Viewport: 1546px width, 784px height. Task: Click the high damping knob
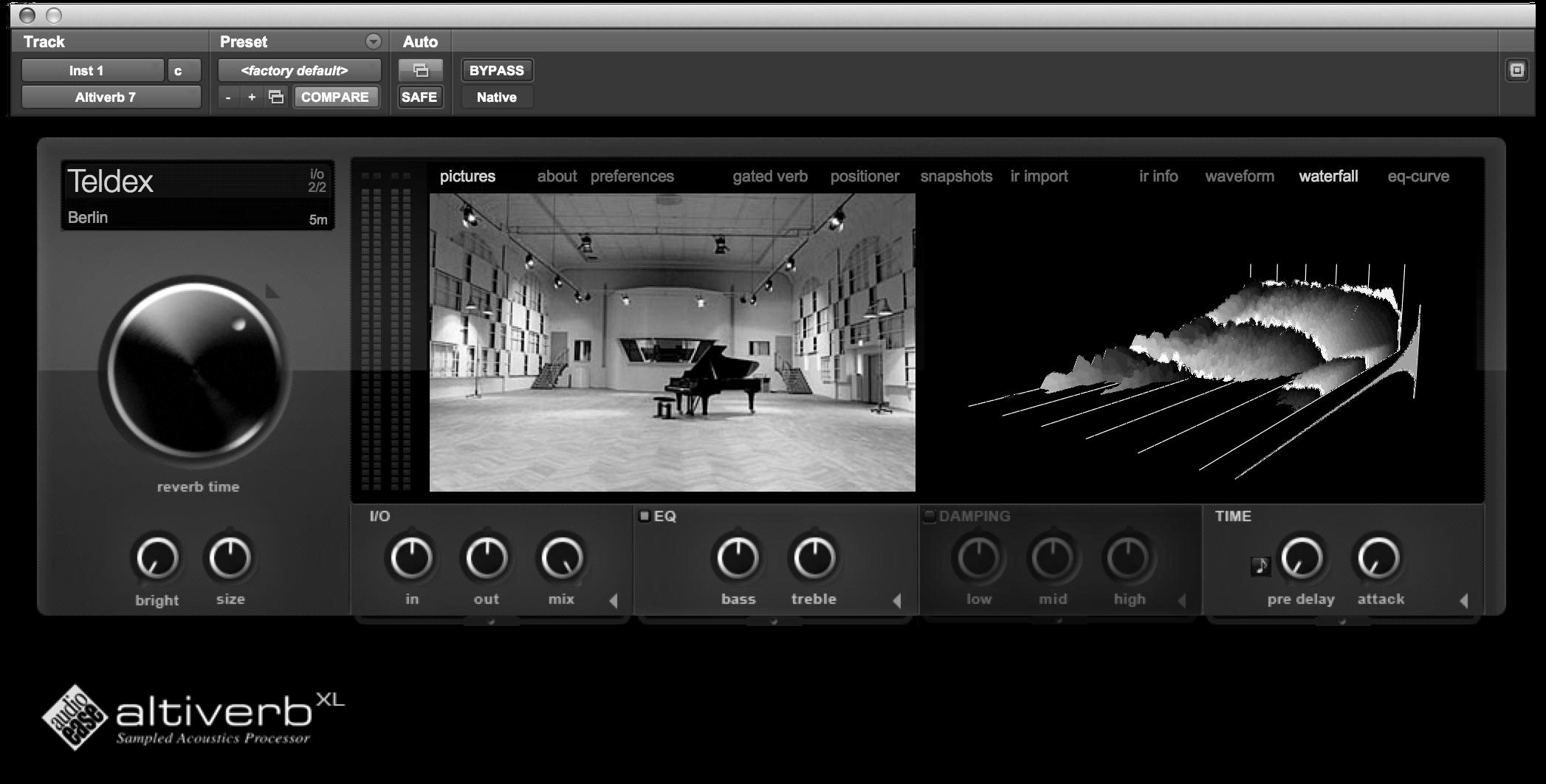1128,558
